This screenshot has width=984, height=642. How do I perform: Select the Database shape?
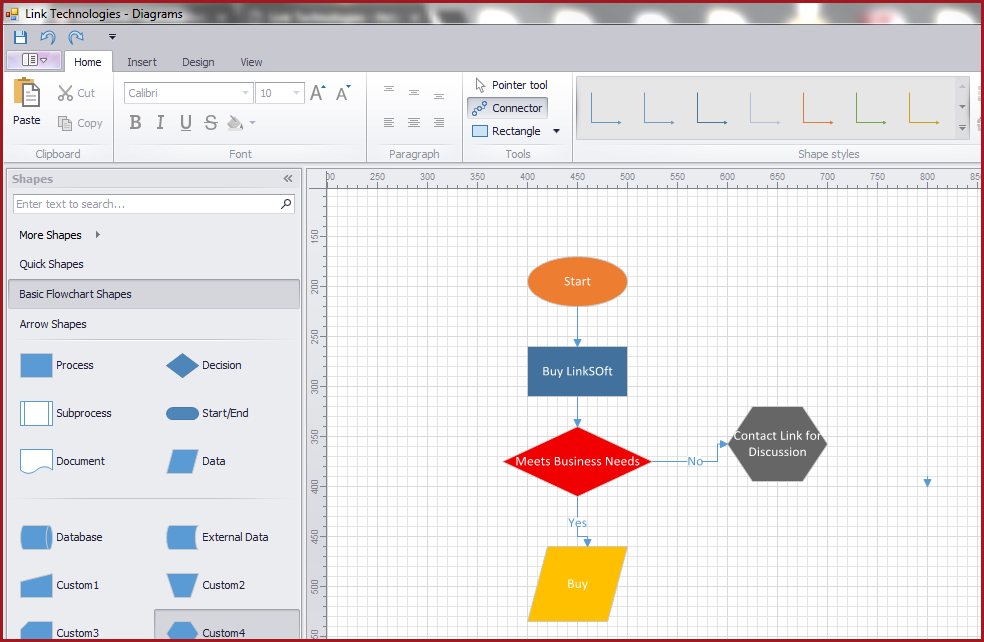(x=61, y=537)
